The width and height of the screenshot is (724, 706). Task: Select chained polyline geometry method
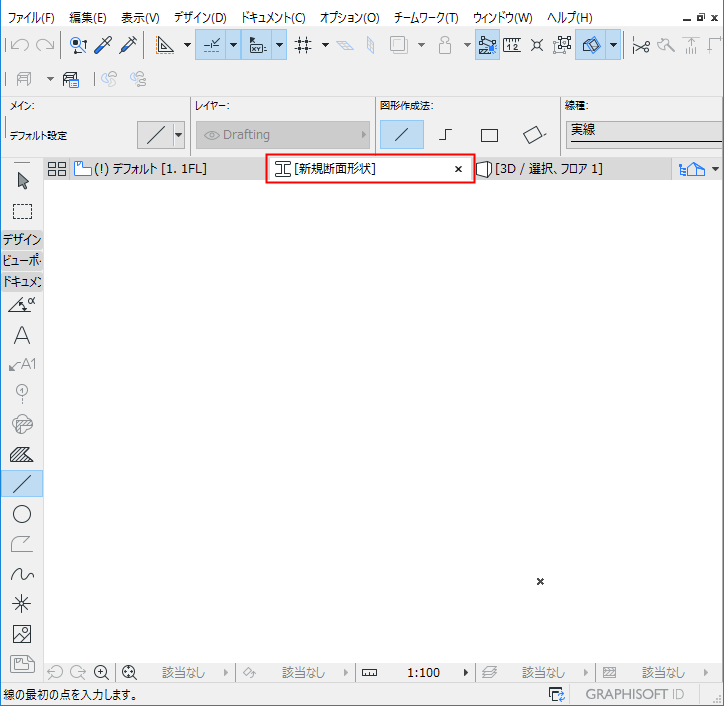[445, 135]
